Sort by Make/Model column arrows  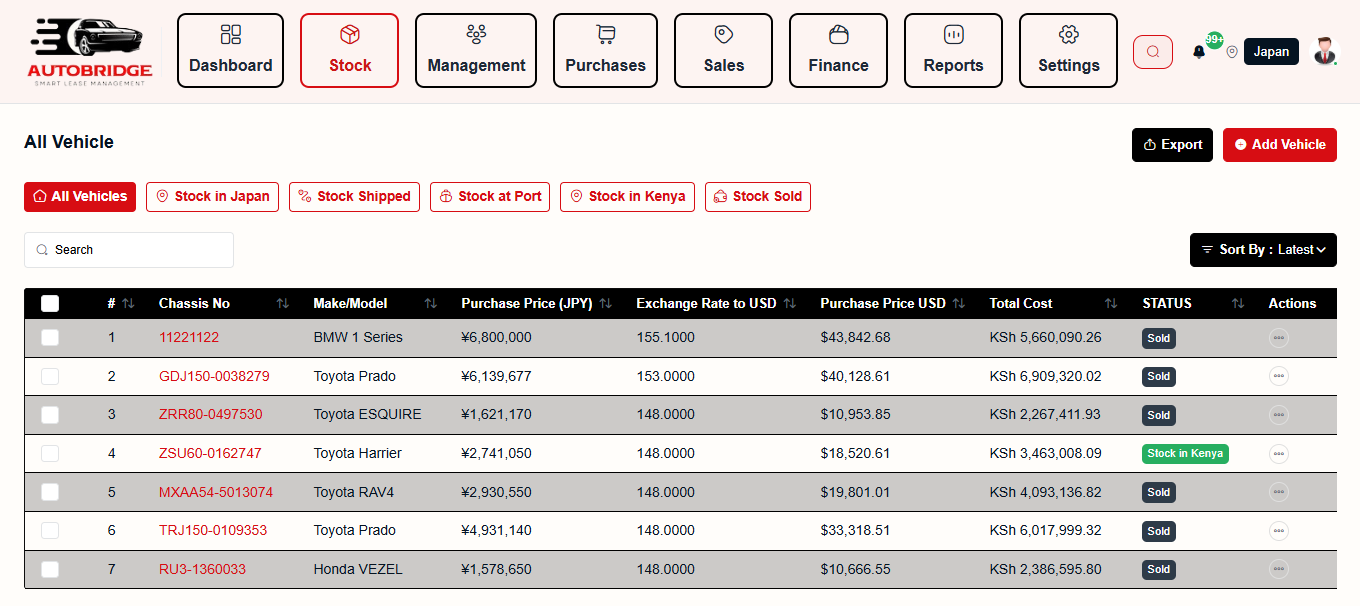431,304
